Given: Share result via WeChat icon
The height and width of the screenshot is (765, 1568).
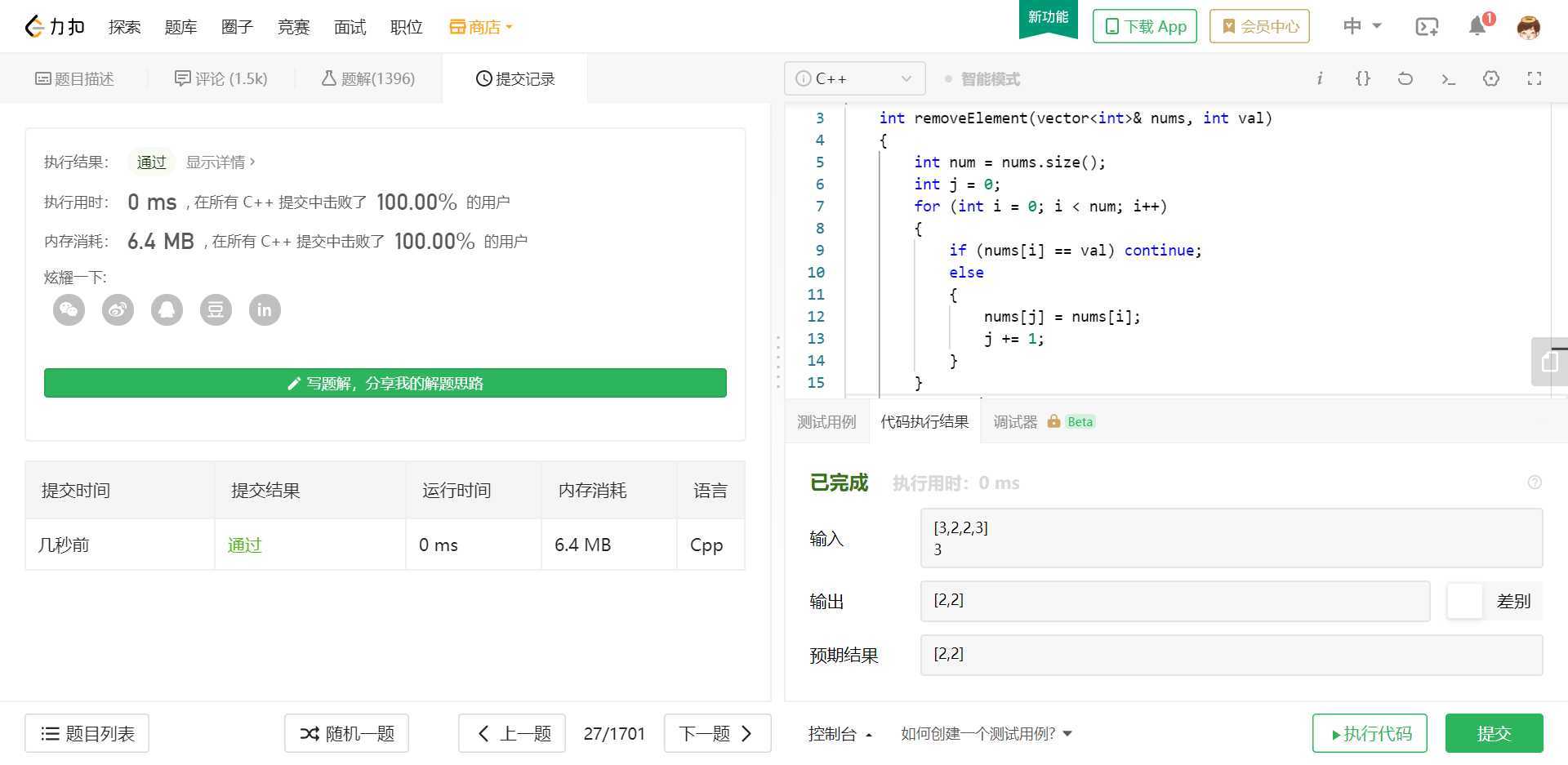Looking at the screenshot, I should point(69,310).
